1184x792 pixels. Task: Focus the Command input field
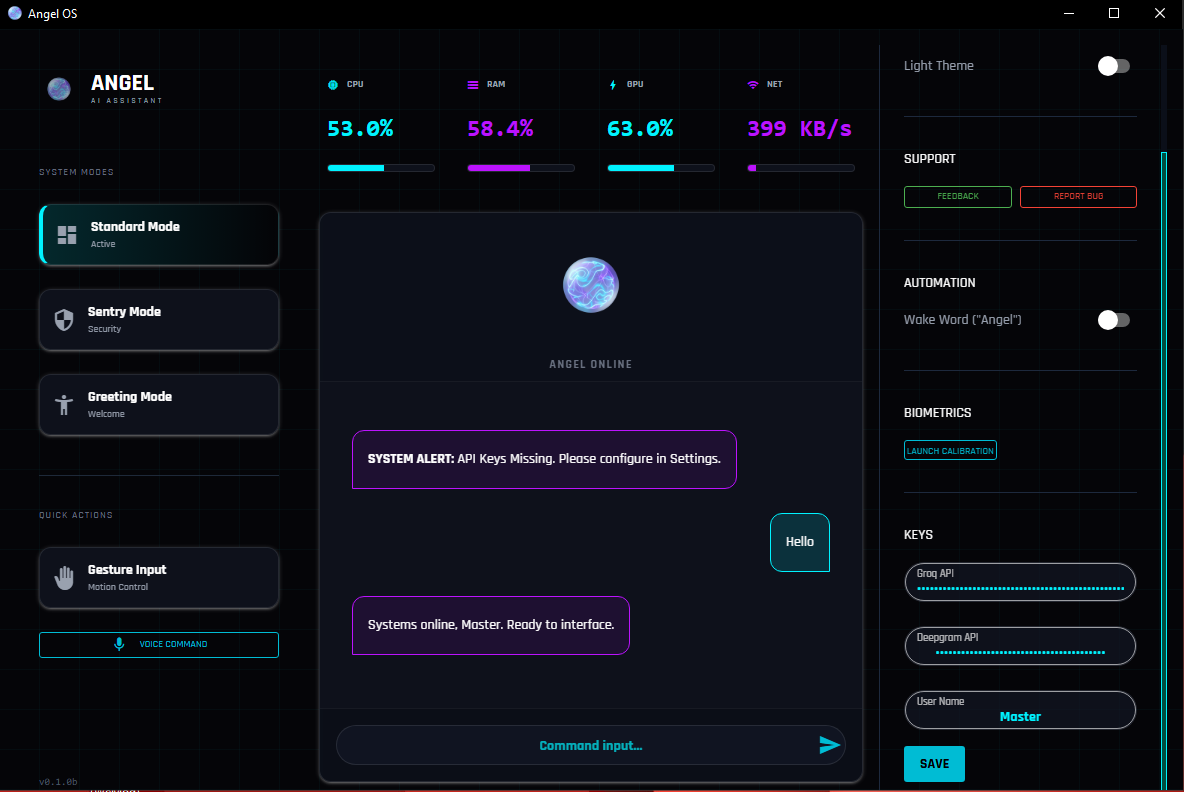tap(590, 745)
